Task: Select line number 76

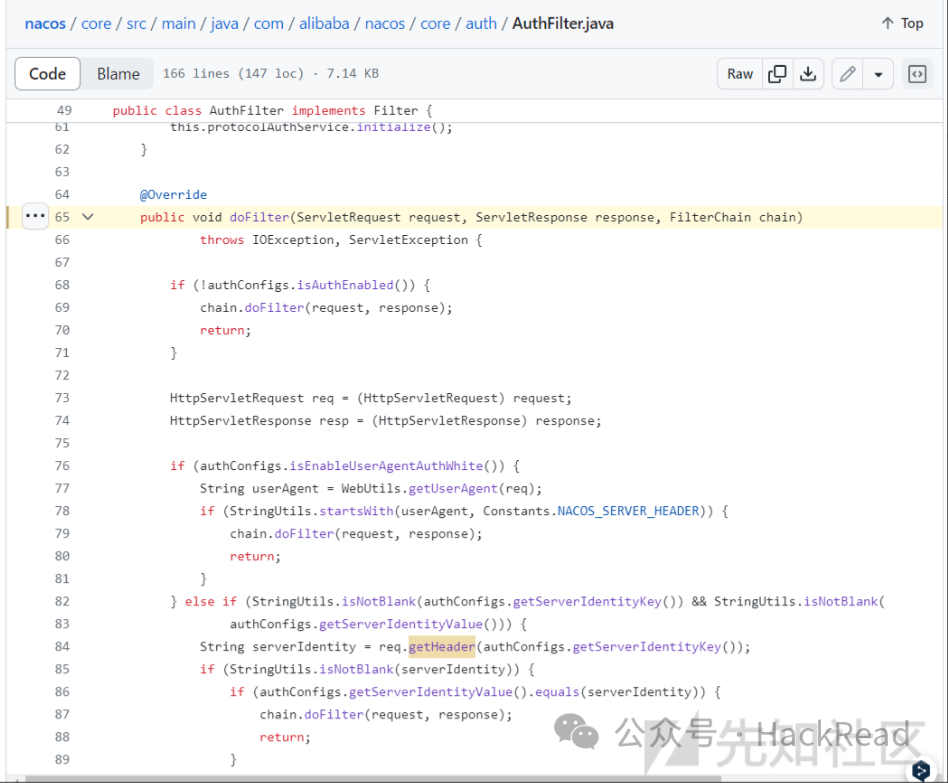Action: [x=62, y=466]
